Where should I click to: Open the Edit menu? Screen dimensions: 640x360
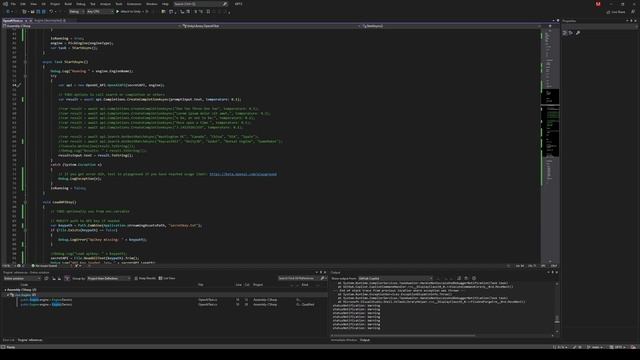[x=23, y=4]
